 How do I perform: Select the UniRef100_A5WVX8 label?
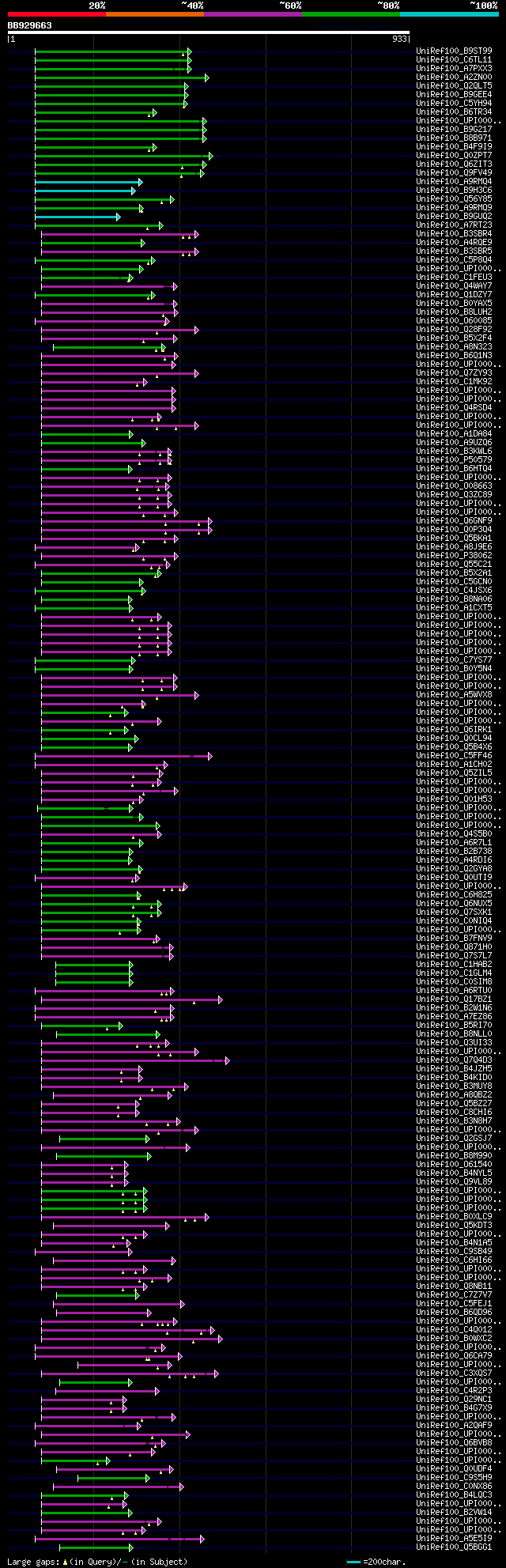point(454,695)
